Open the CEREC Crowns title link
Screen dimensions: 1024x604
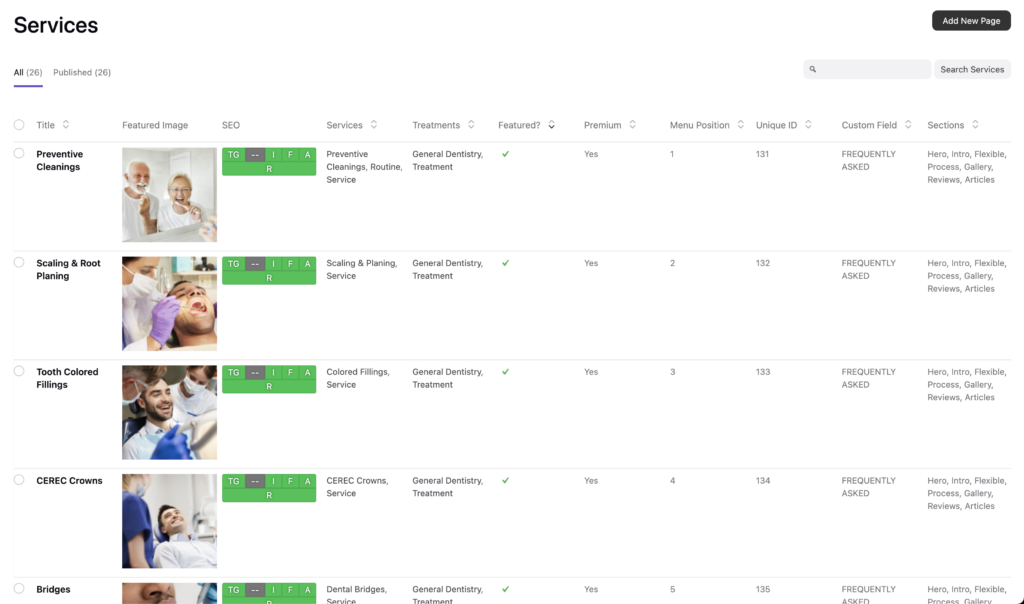[x=69, y=481]
